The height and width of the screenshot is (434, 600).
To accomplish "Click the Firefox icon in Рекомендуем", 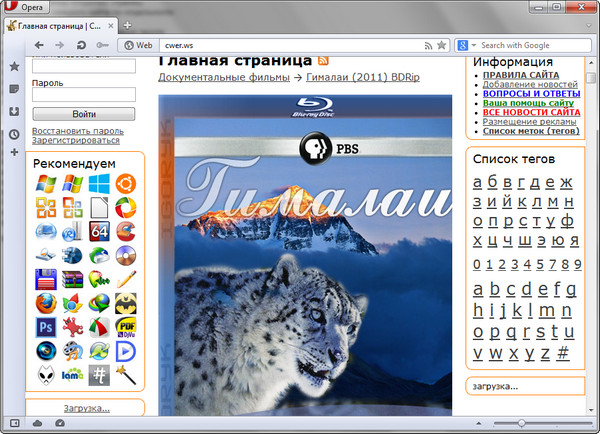I will coord(45,303).
